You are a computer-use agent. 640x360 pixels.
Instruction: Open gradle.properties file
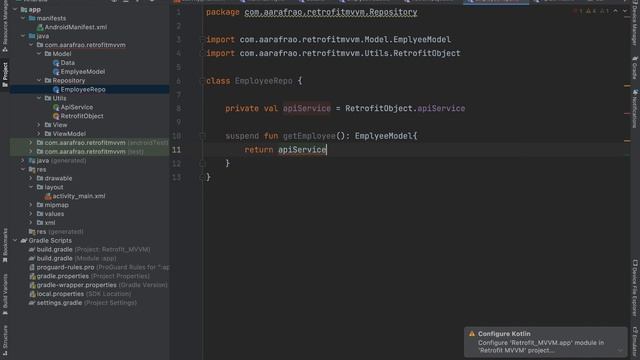(x=93, y=276)
